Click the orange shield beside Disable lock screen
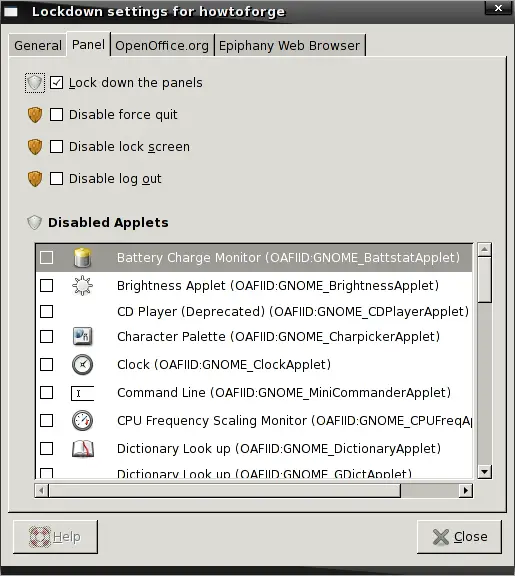 click(x=35, y=147)
